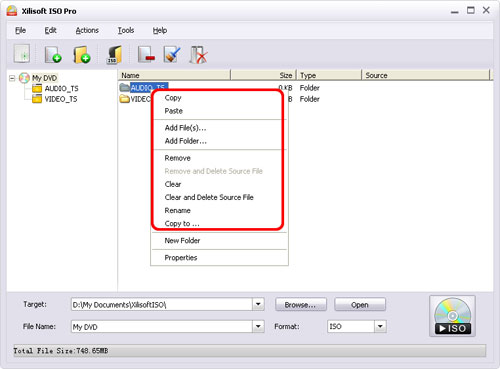Select VIDEO_TS in the left tree
500x369 pixels.
point(61,99)
